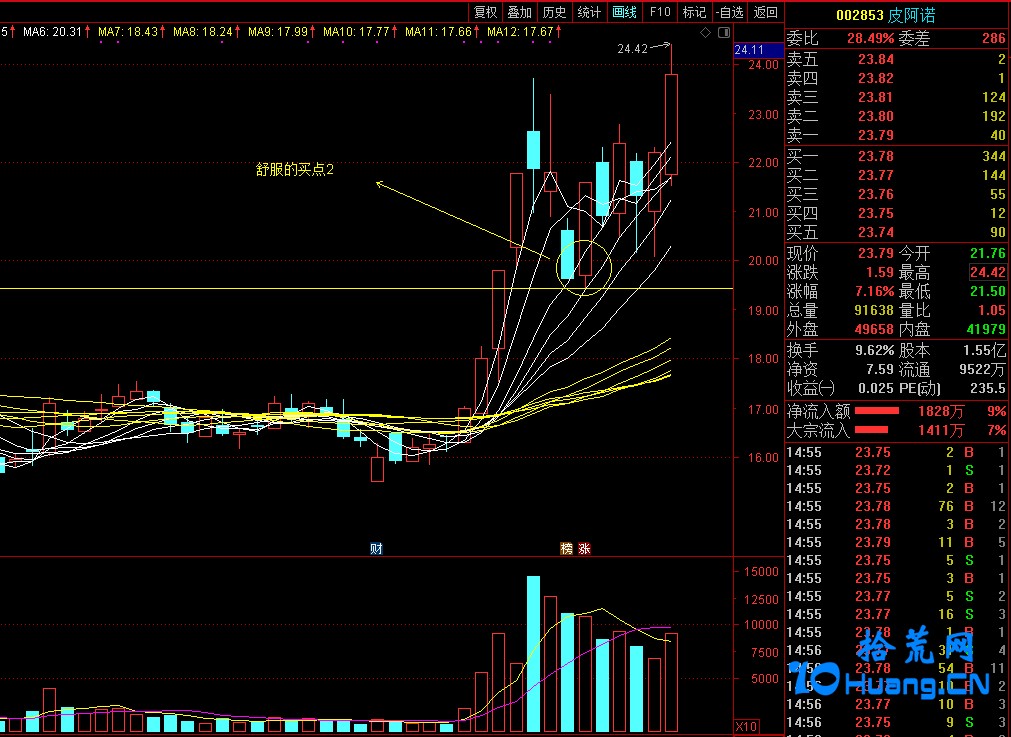Image resolution: width=1011 pixels, height=737 pixels.
Task: Click the 委差 value 286
Action: point(994,39)
